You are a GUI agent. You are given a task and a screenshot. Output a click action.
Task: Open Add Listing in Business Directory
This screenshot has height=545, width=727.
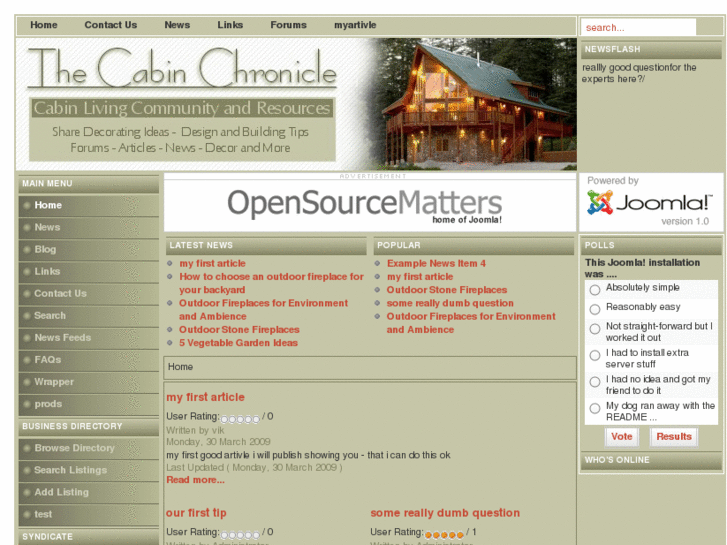coord(89,492)
